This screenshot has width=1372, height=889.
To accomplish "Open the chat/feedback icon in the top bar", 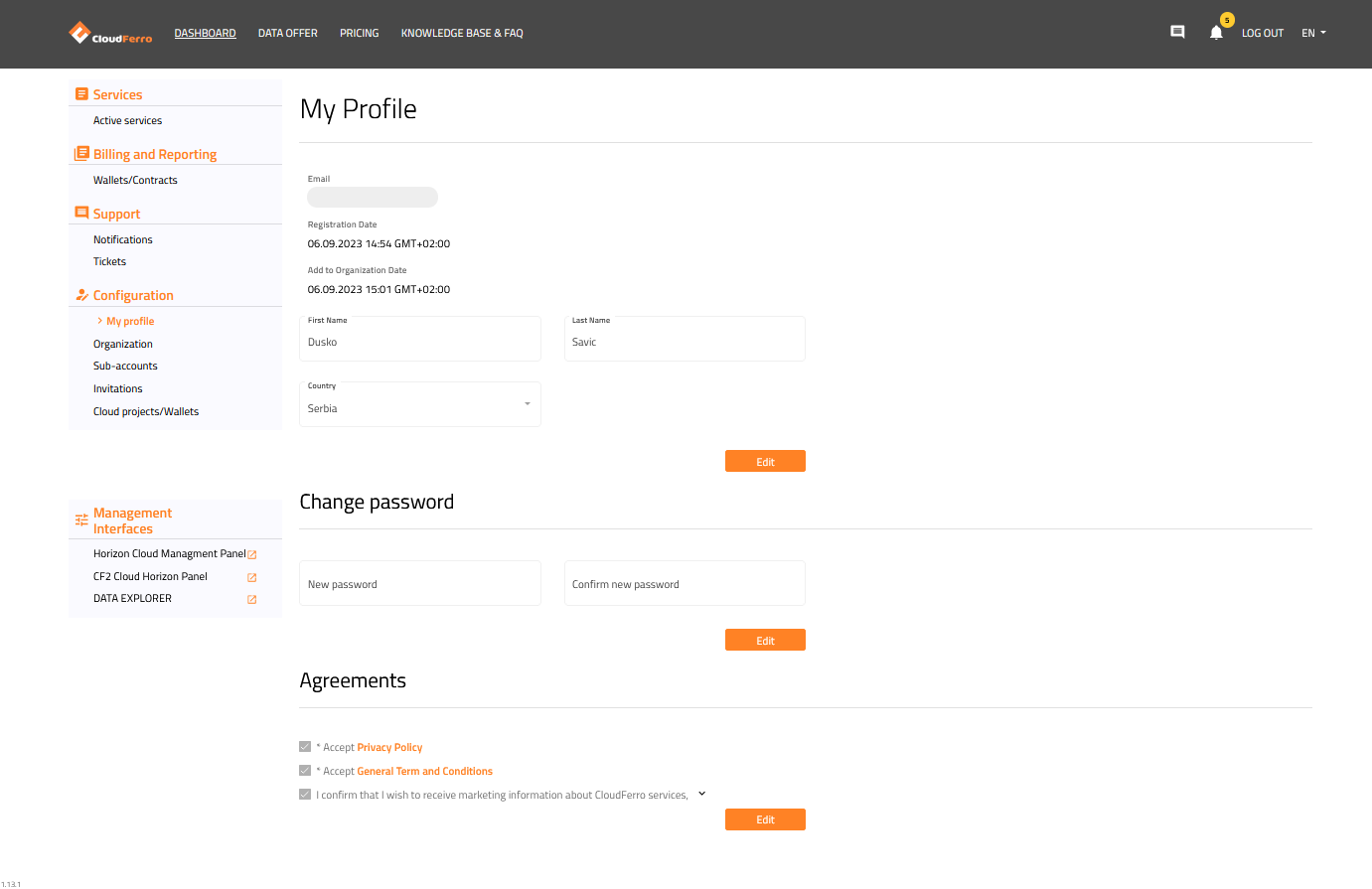I will tap(1177, 31).
